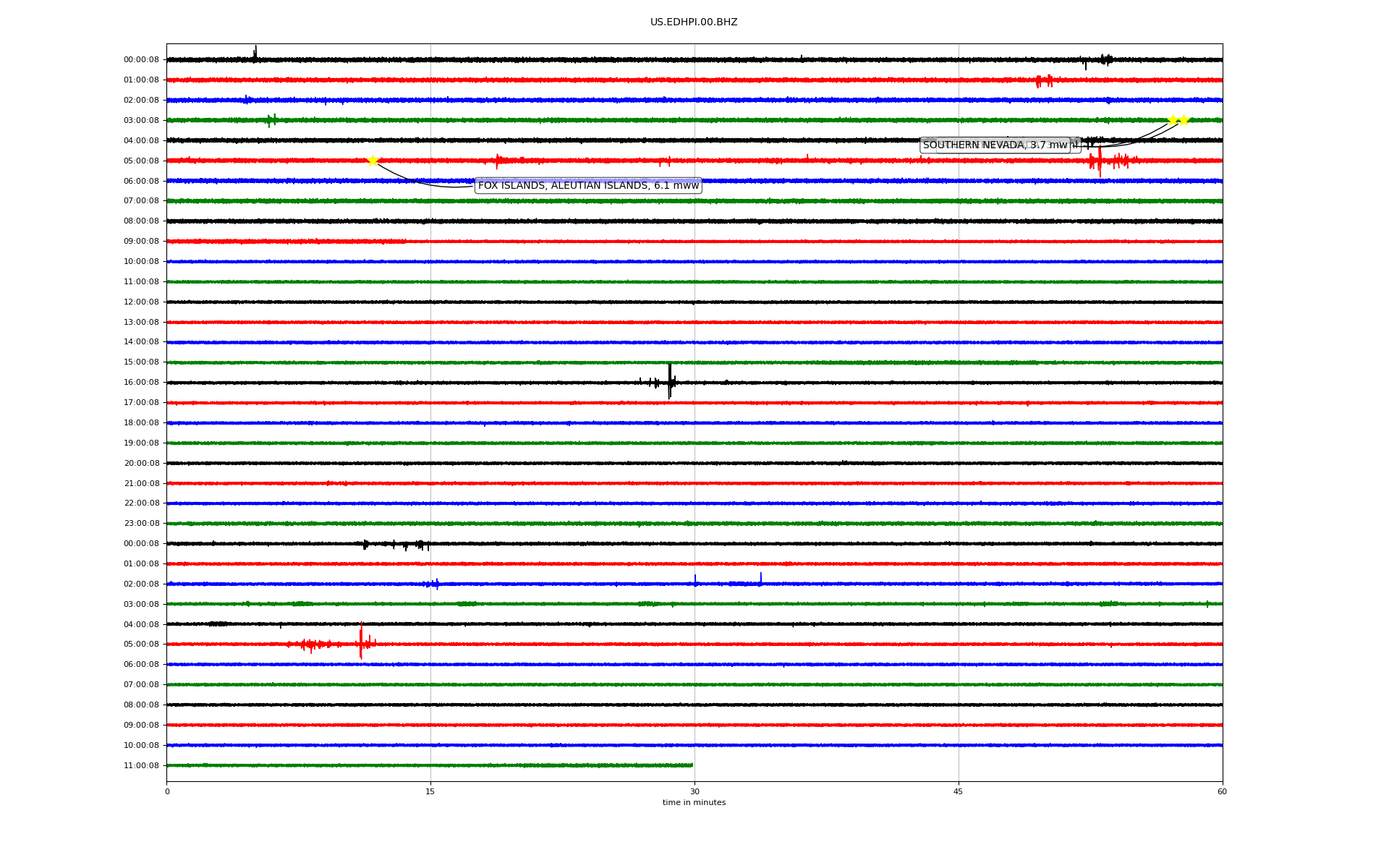Viewport: 1389px width, 868px height.
Task: Click the end of the short bottom green trace
Action: tap(692, 765)
